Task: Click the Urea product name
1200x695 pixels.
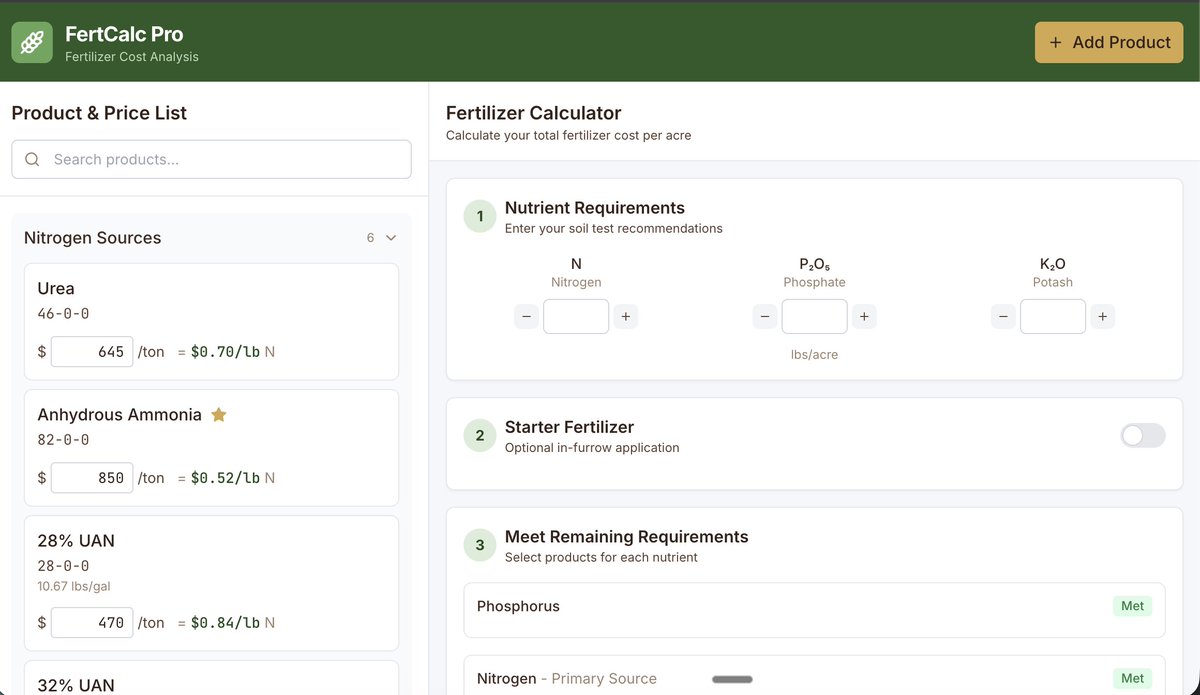Action: point(56,288)
